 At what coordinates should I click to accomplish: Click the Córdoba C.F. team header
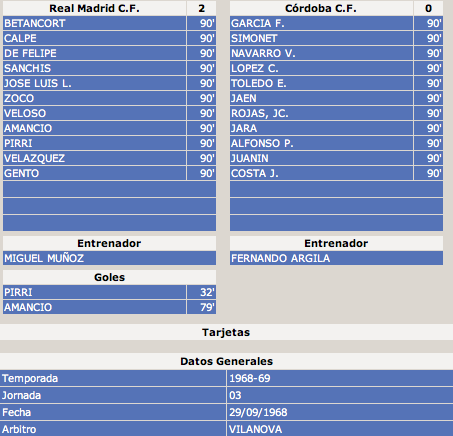(321, 8)
